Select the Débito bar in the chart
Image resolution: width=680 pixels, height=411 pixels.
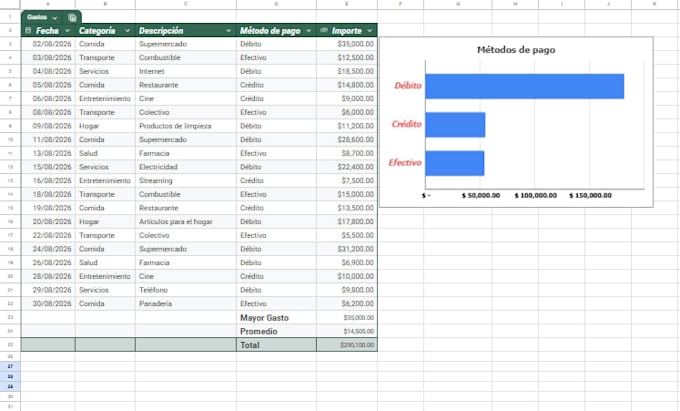tap(524, 86)
